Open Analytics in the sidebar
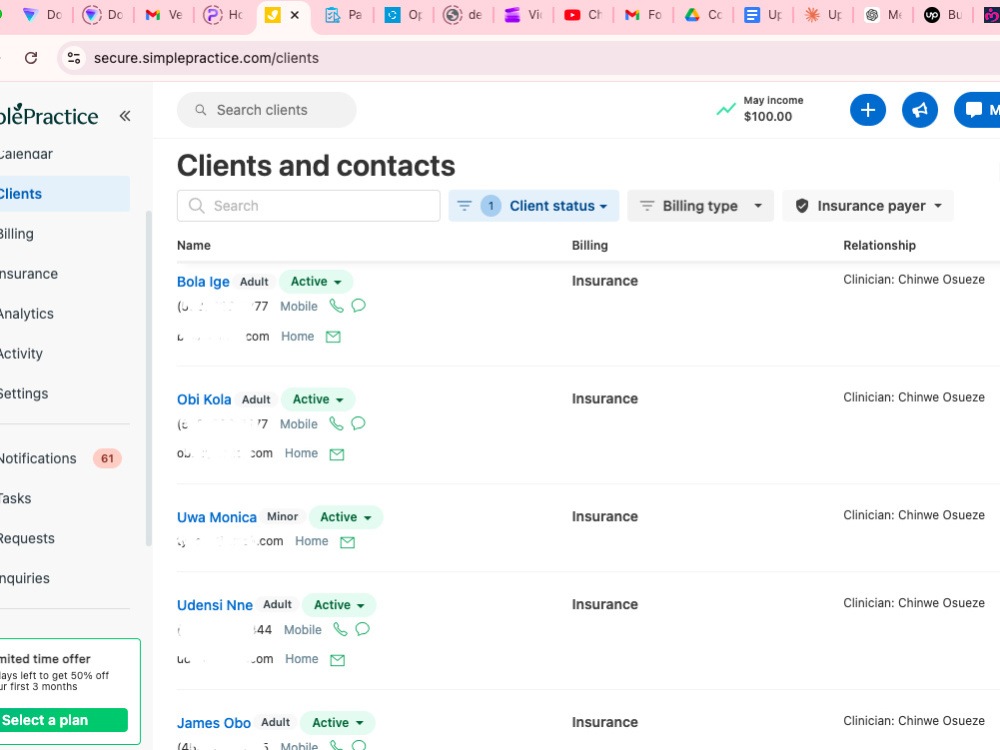Screen dimensions: 1000x750 (x=27, y=314)
